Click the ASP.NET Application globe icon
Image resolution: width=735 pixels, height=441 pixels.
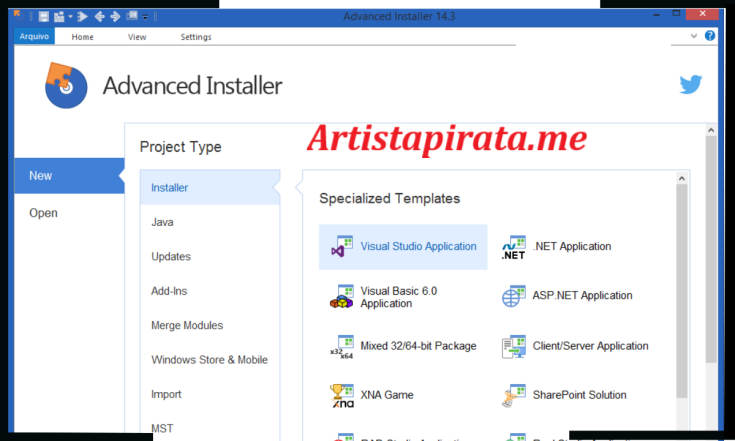point(514,296)
